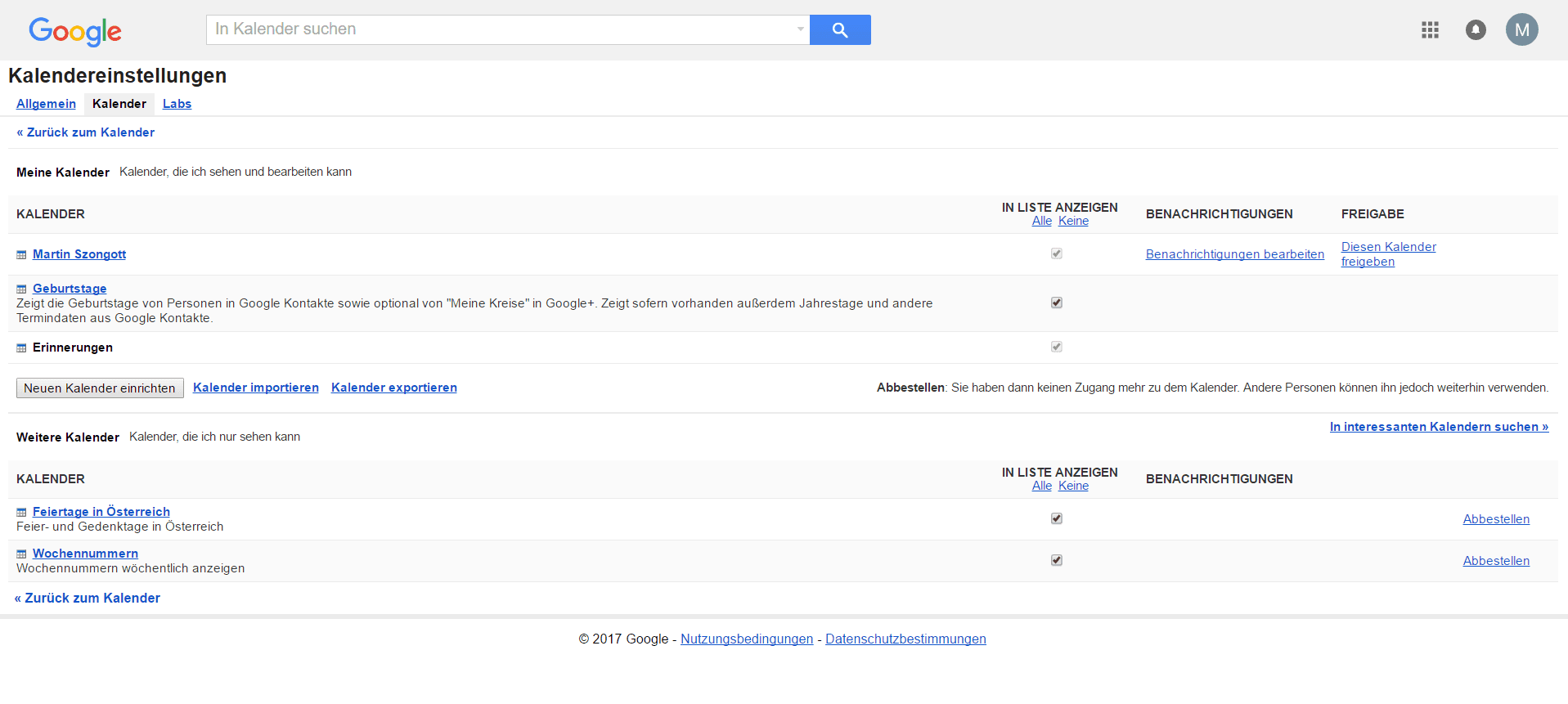The image size is (1568, 704).
Task: Click Abbestellen for Wochennummern
Action: tap(1496, 561)
